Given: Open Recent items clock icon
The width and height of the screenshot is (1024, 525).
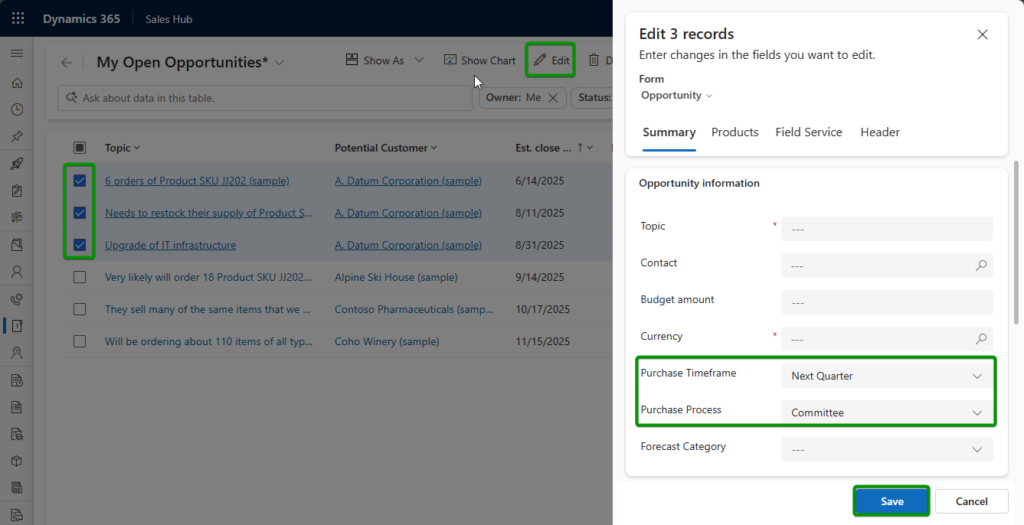Looking at the screenshot, I should pos(17,110).
